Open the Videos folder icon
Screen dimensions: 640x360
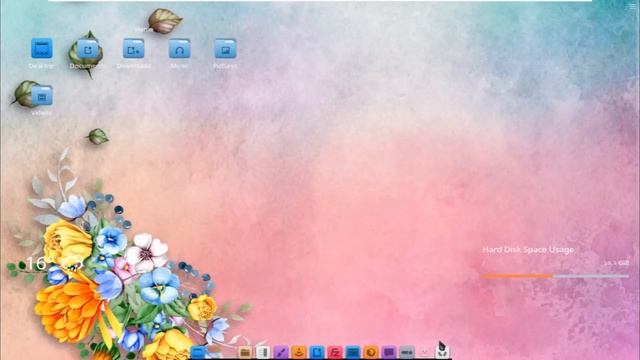point(42,96)
